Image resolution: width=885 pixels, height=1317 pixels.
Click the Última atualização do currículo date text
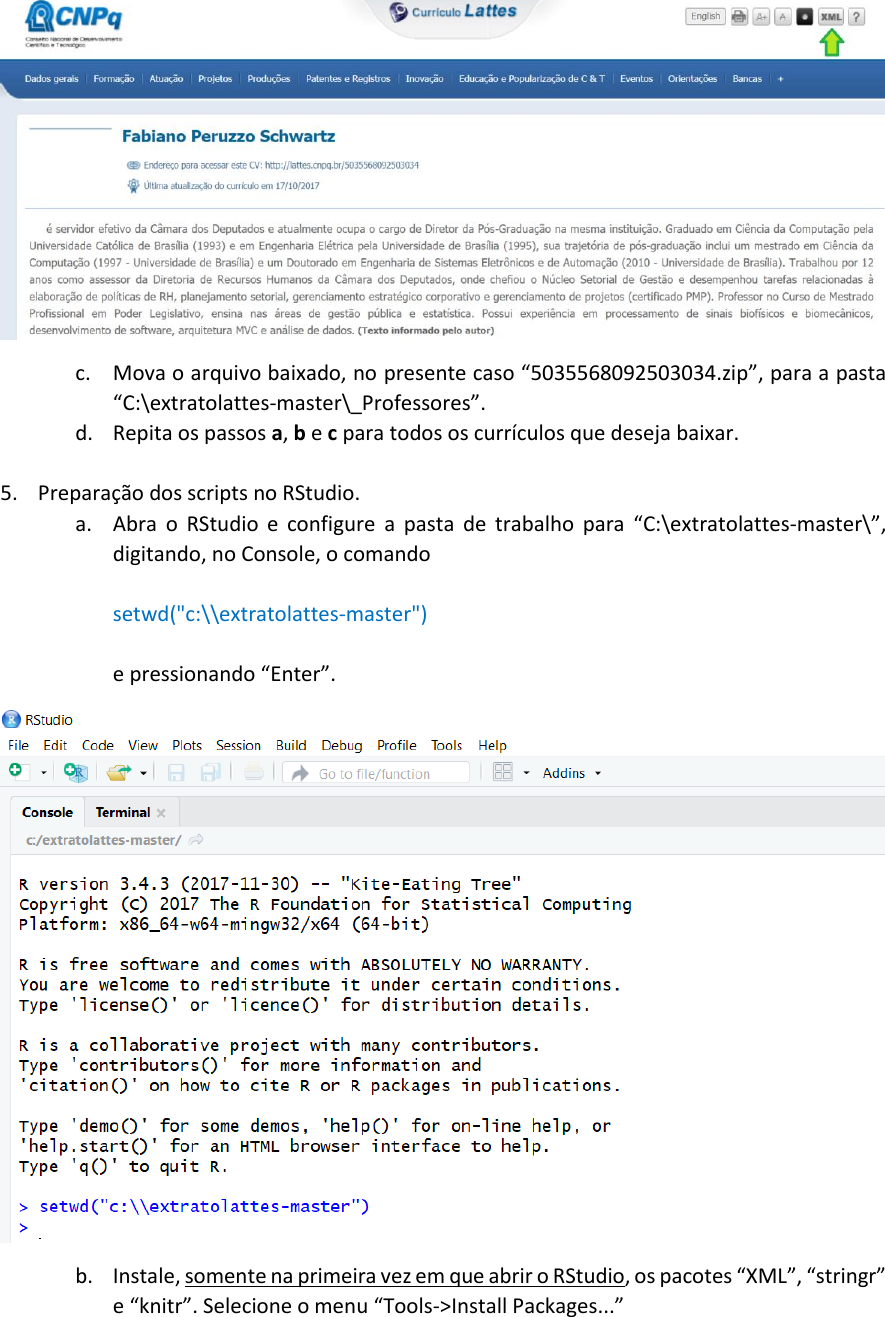coord(230,186)
